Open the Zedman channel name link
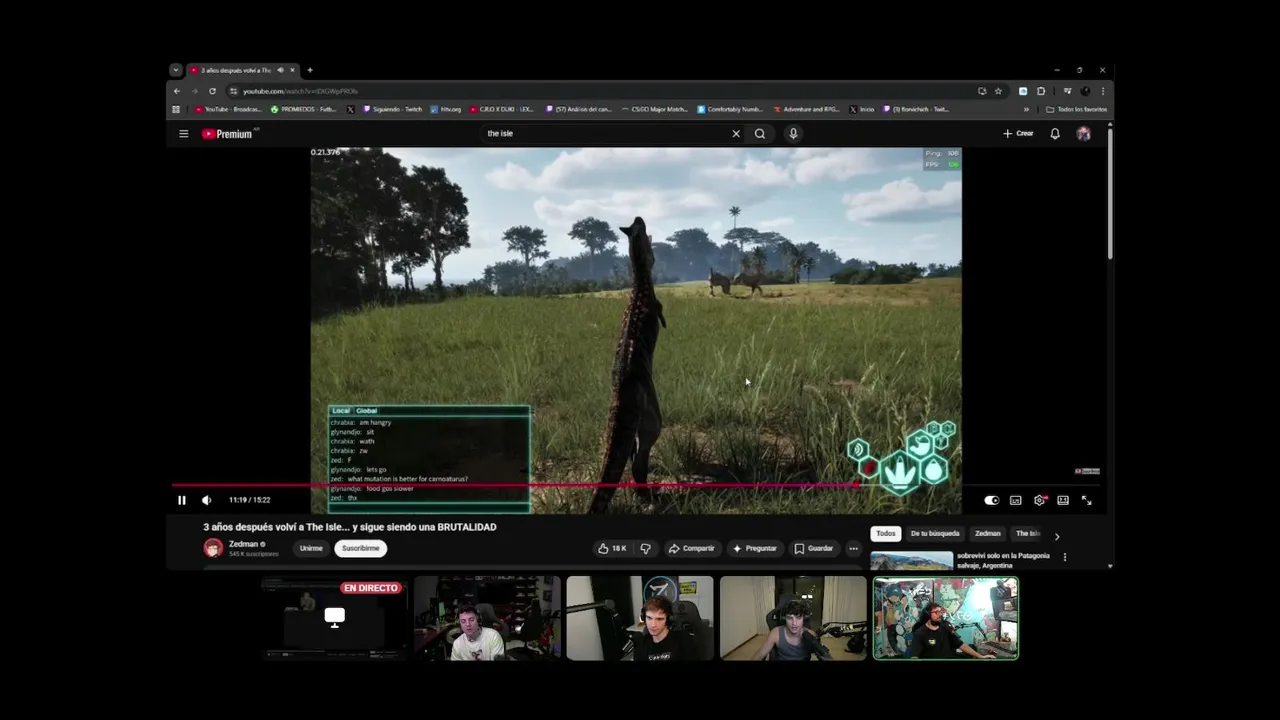1280x720 pixels. pos(243,544)
